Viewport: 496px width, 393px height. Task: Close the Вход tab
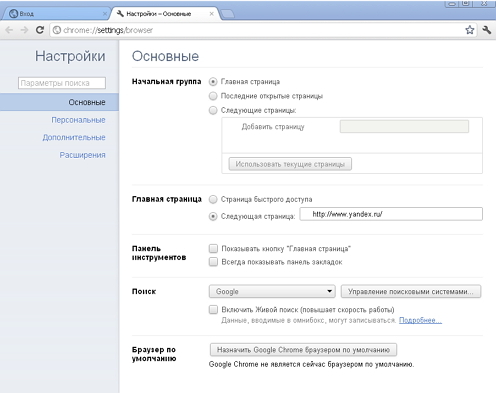click(x=105, y=14)
